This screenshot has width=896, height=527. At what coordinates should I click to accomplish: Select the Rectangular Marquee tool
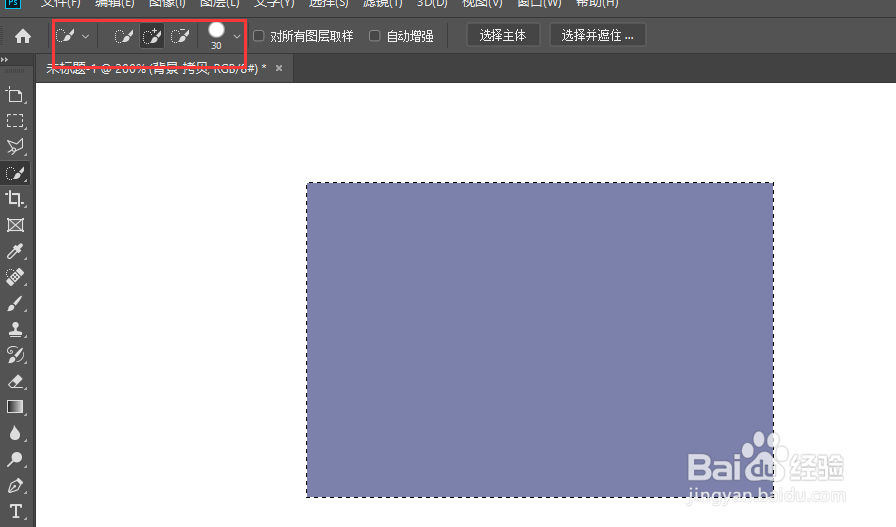(15, 121)
